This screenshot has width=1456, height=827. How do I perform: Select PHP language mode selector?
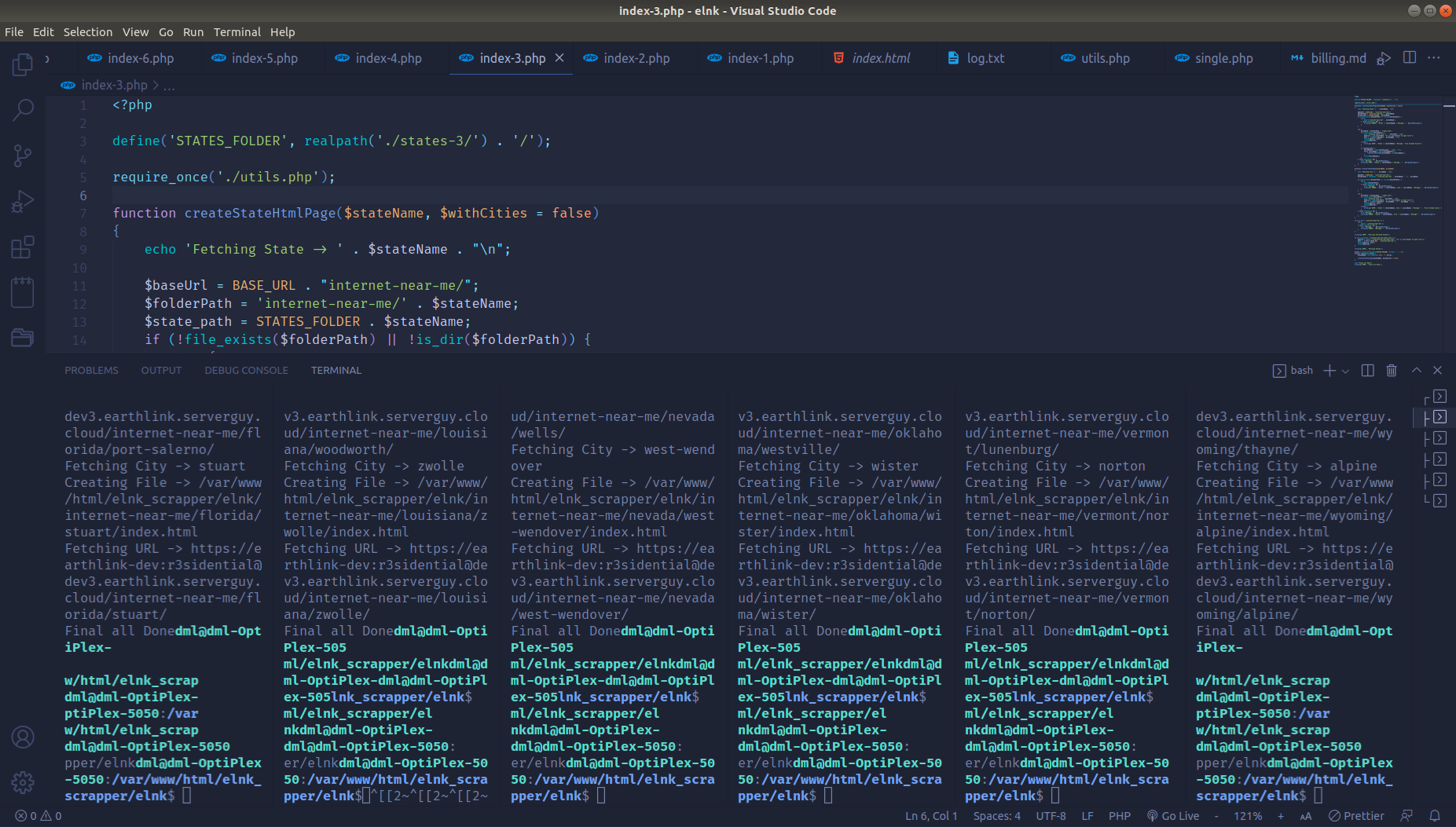tap(1119, 816)
